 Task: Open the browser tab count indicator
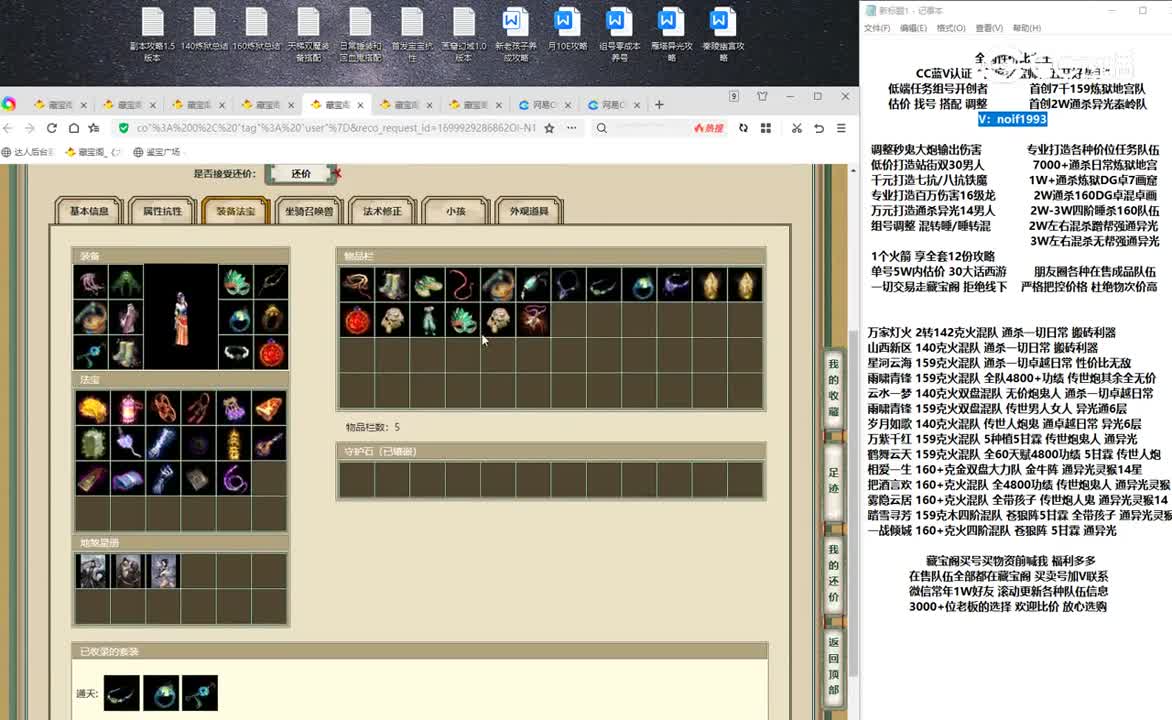pos(734,96)
